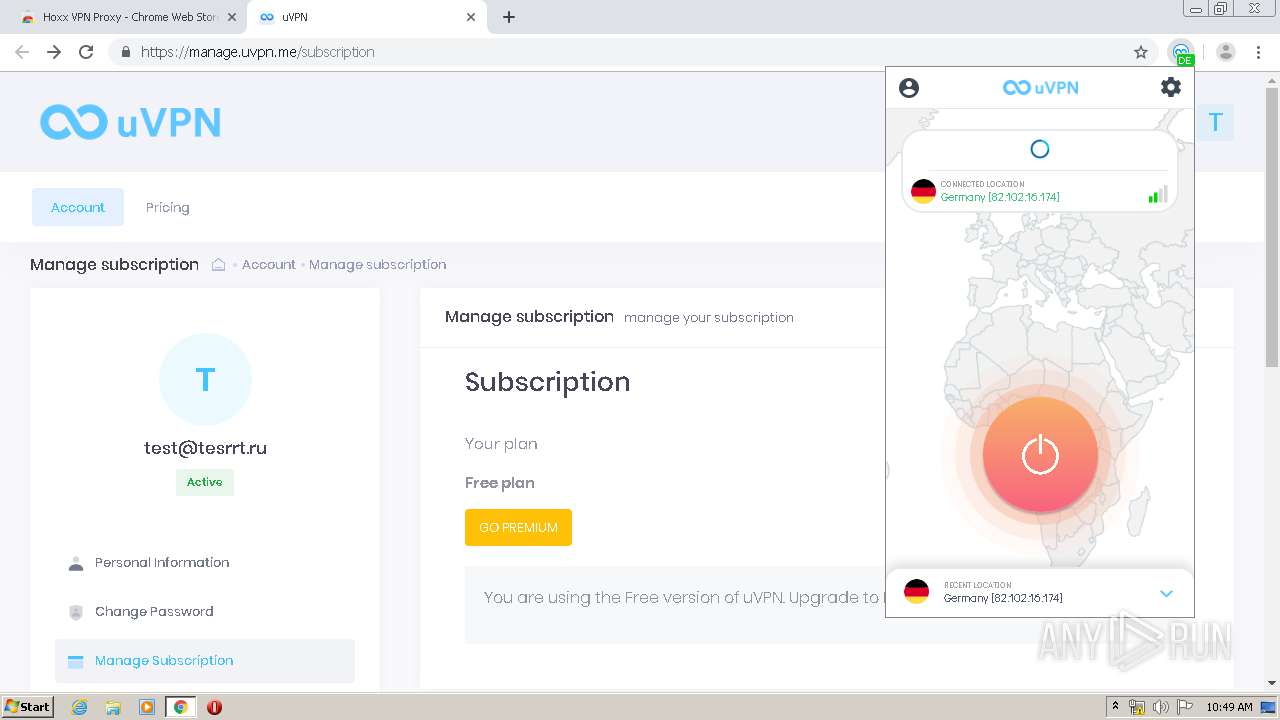Click the uVPN extension icon in toolbar
This screenshot has height=720, width=1280.
coord(1181,52)
